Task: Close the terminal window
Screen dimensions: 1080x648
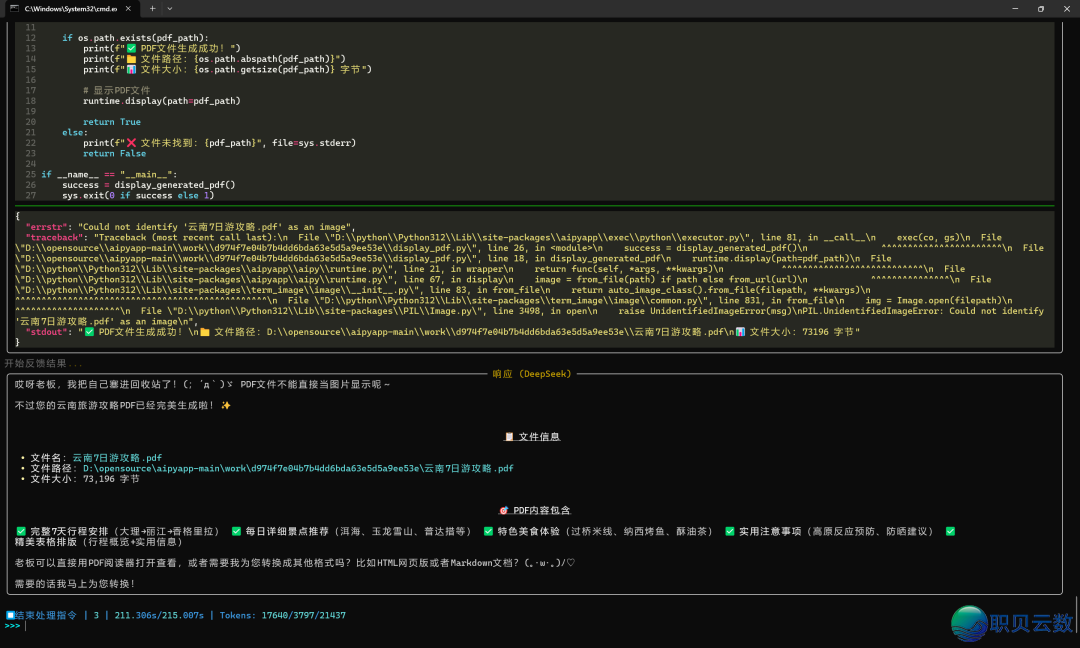Action: click(1066, 9)
